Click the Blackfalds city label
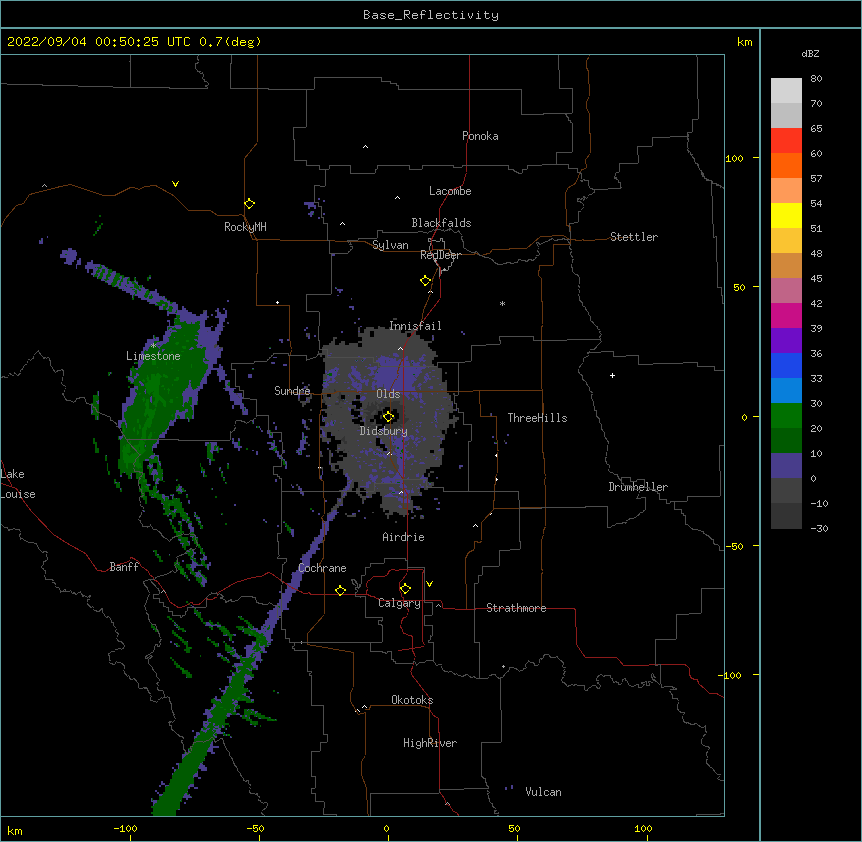This screenshot has height=842, width=862. coord(441,223)
